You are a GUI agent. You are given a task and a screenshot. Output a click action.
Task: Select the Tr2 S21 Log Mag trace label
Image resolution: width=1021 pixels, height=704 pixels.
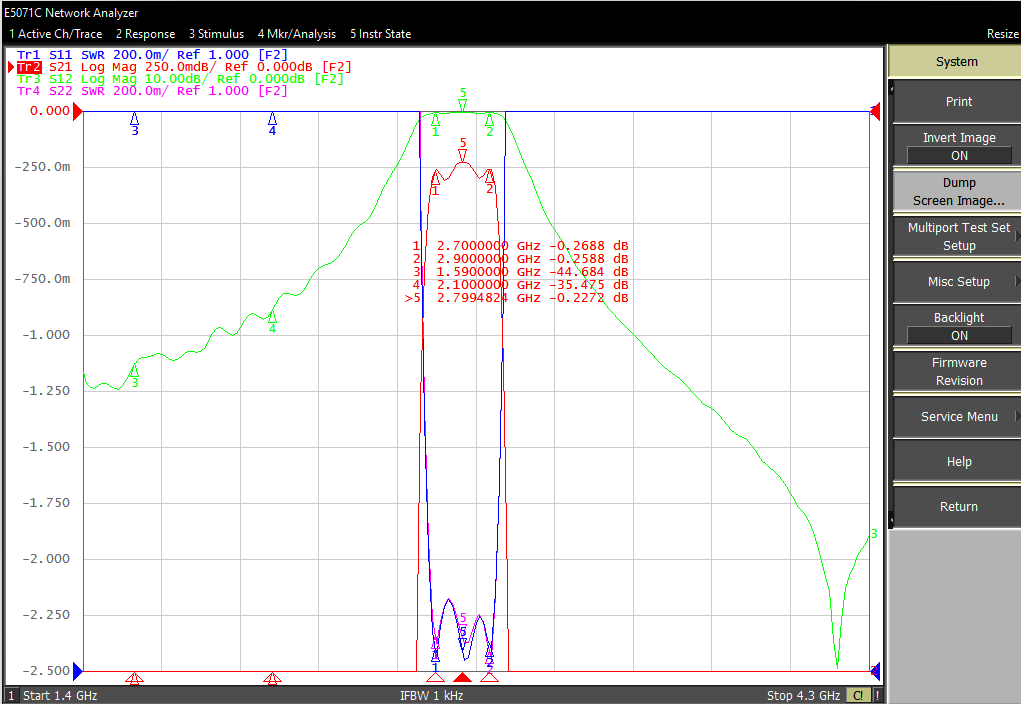(184, 66)
